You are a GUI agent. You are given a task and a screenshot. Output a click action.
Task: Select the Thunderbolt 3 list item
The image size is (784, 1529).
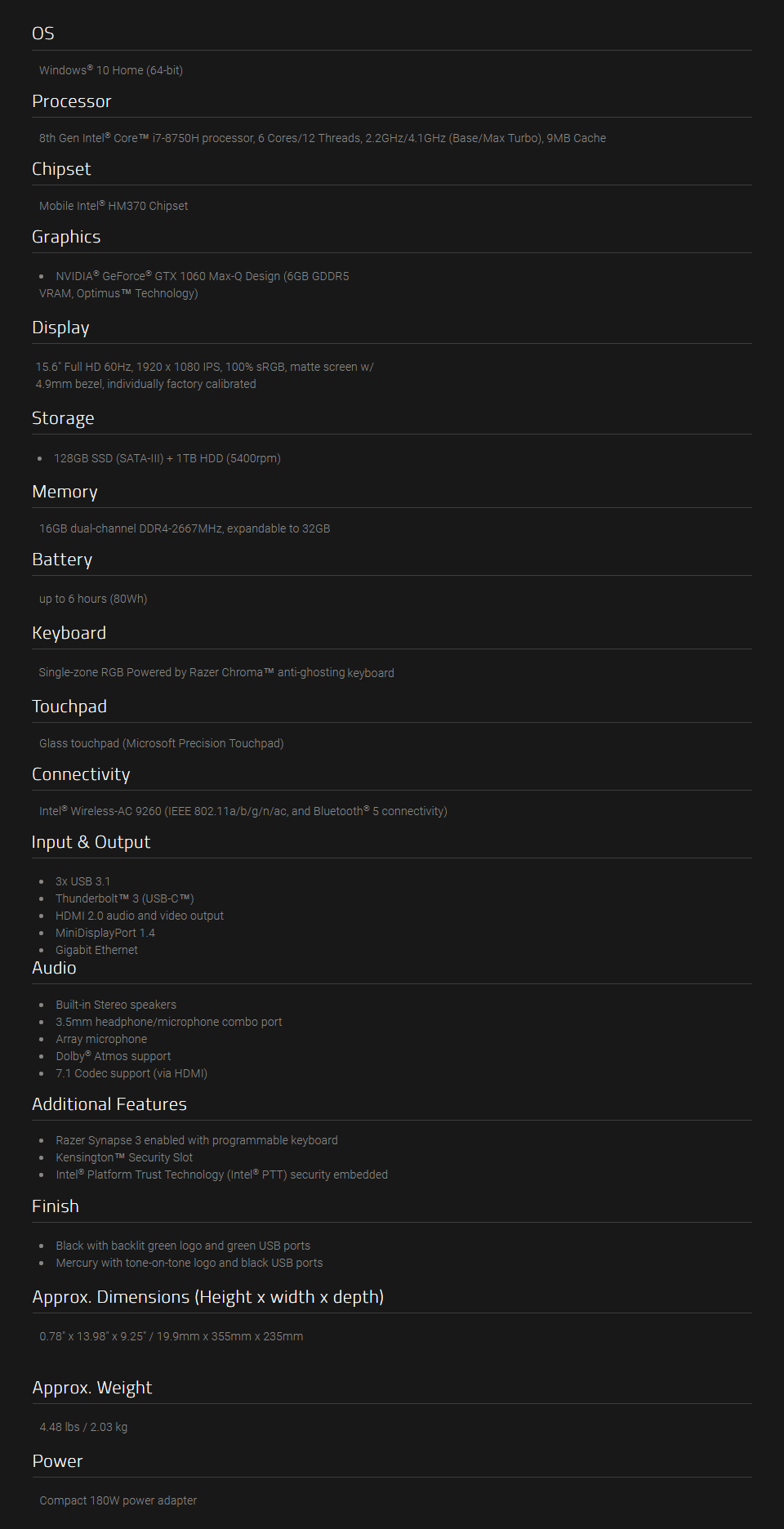[125, 898]
